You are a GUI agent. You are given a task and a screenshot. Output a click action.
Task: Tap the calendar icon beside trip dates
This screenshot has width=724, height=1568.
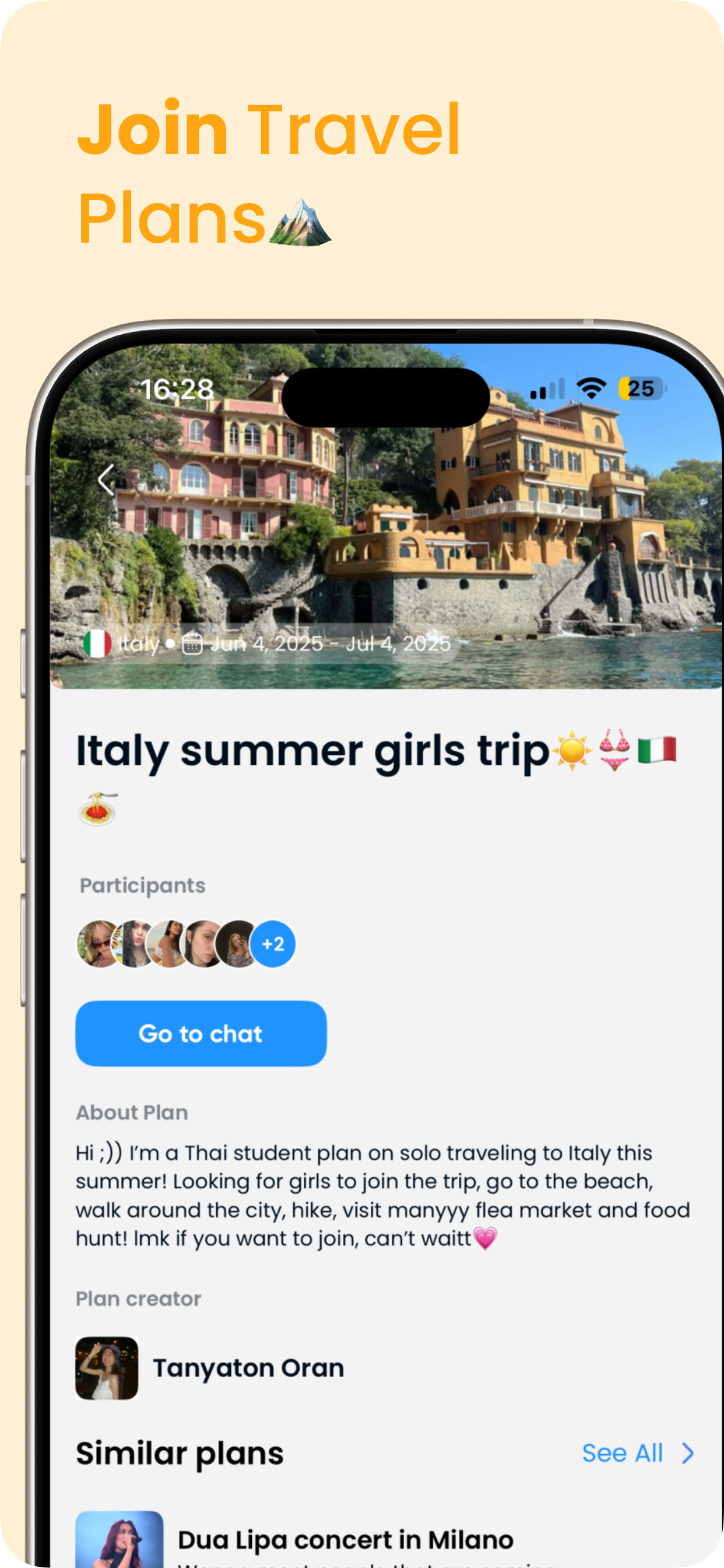tap(192, 643)
